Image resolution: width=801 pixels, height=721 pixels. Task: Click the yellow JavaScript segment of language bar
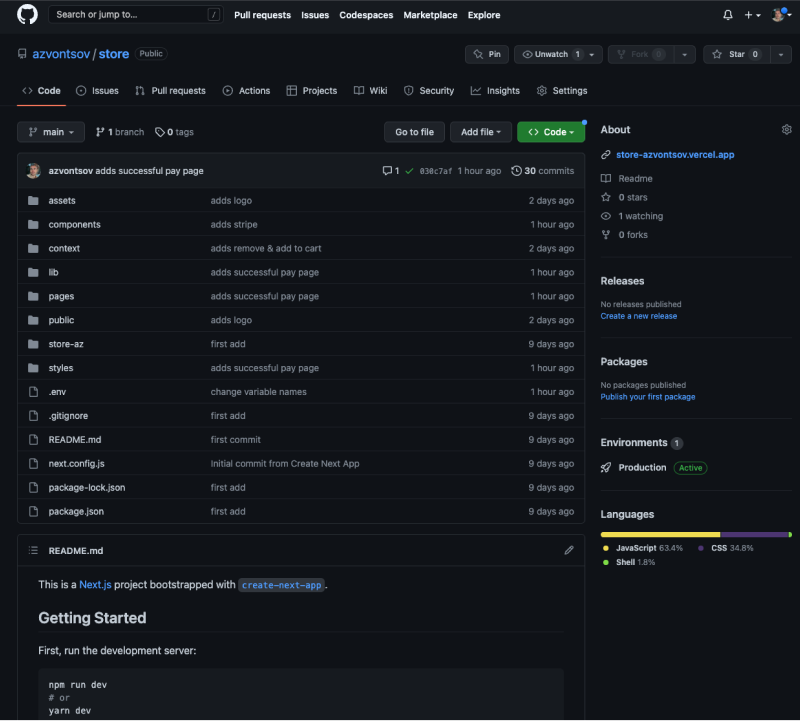(x=660, y=534)
